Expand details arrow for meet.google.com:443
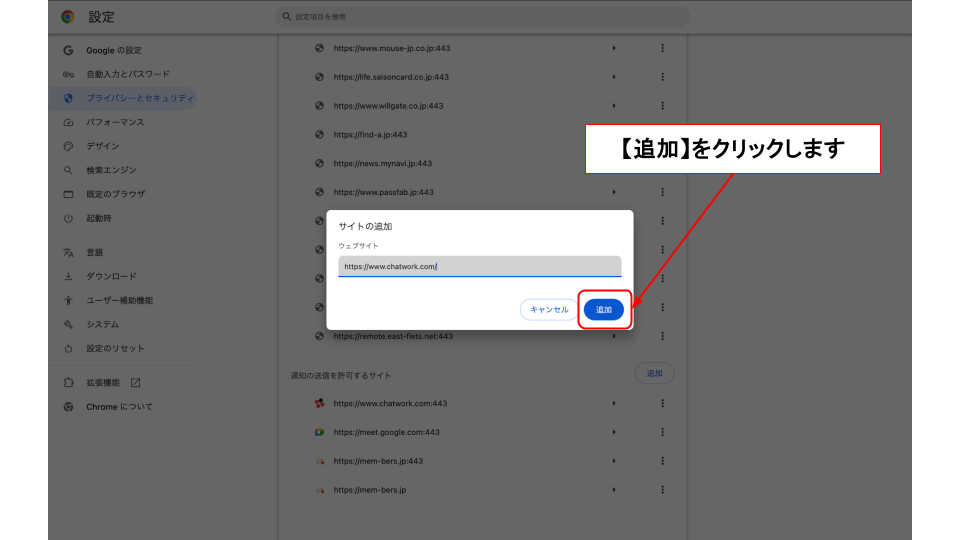Image resolution: width=960 pixels, height=540 pixels. [614, 432]
